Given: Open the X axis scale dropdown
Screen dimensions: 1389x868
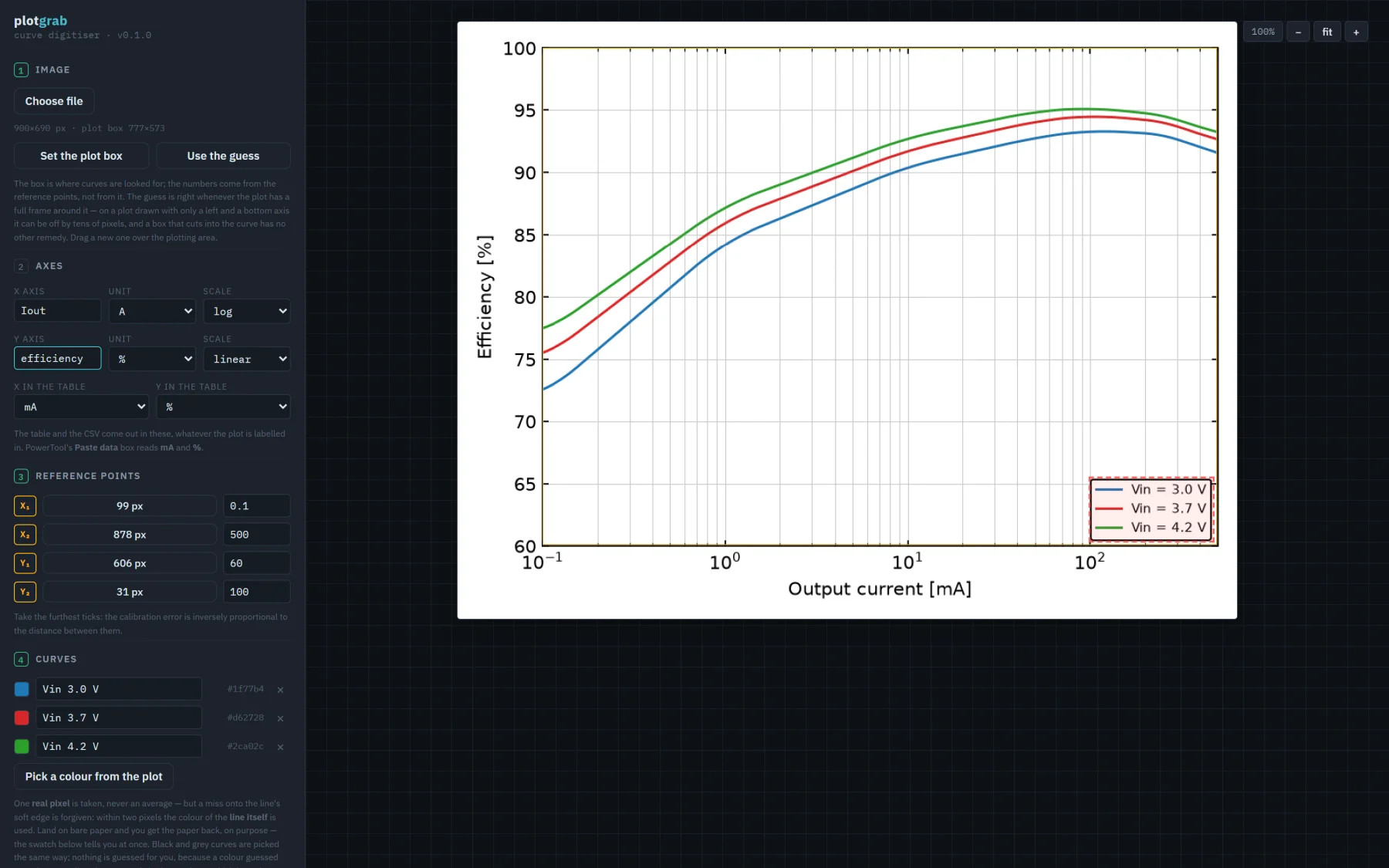Looking at the screenshot, I should click(247, 311).
